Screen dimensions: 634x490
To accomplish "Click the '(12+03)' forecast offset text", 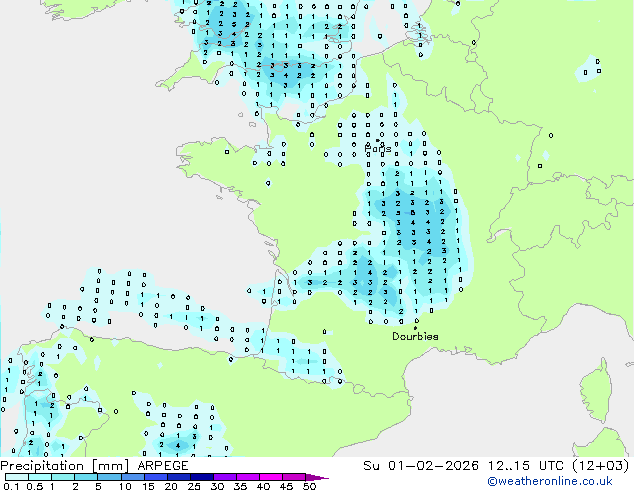I will pyautogui.click(x=601, y=466).
